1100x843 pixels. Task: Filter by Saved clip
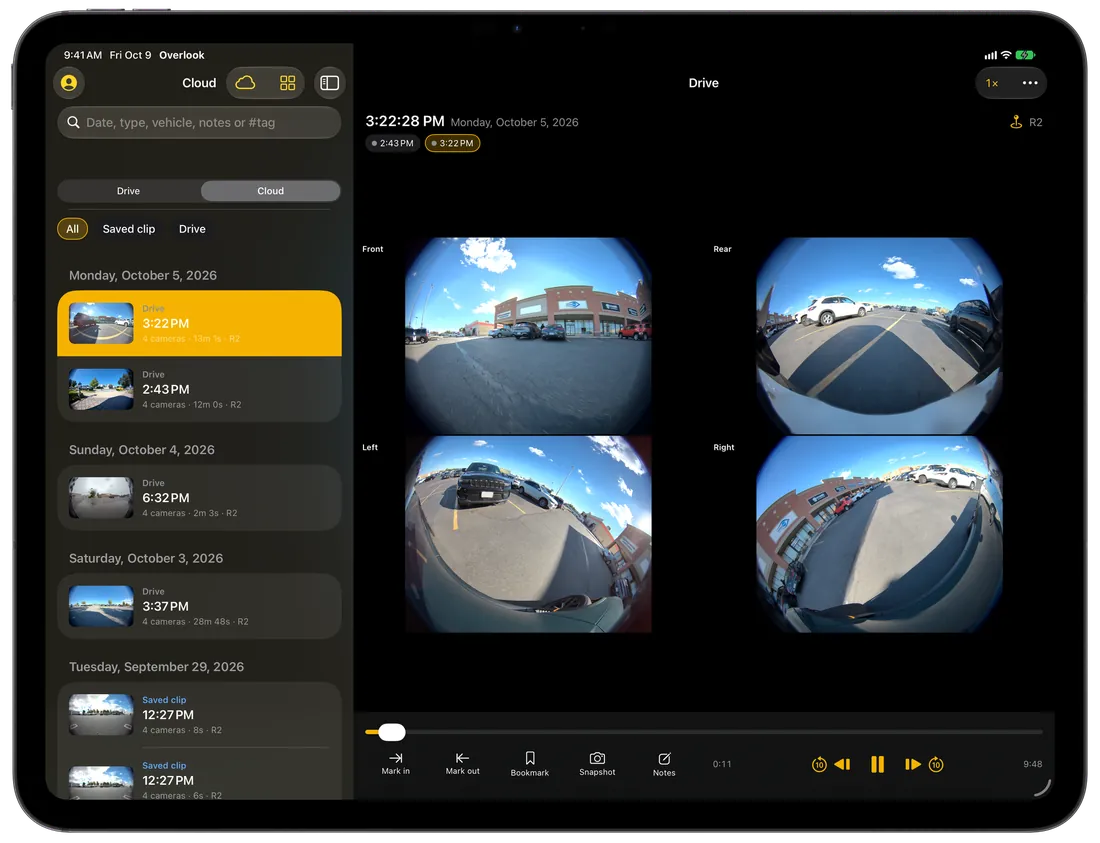[x=128, y=229]
